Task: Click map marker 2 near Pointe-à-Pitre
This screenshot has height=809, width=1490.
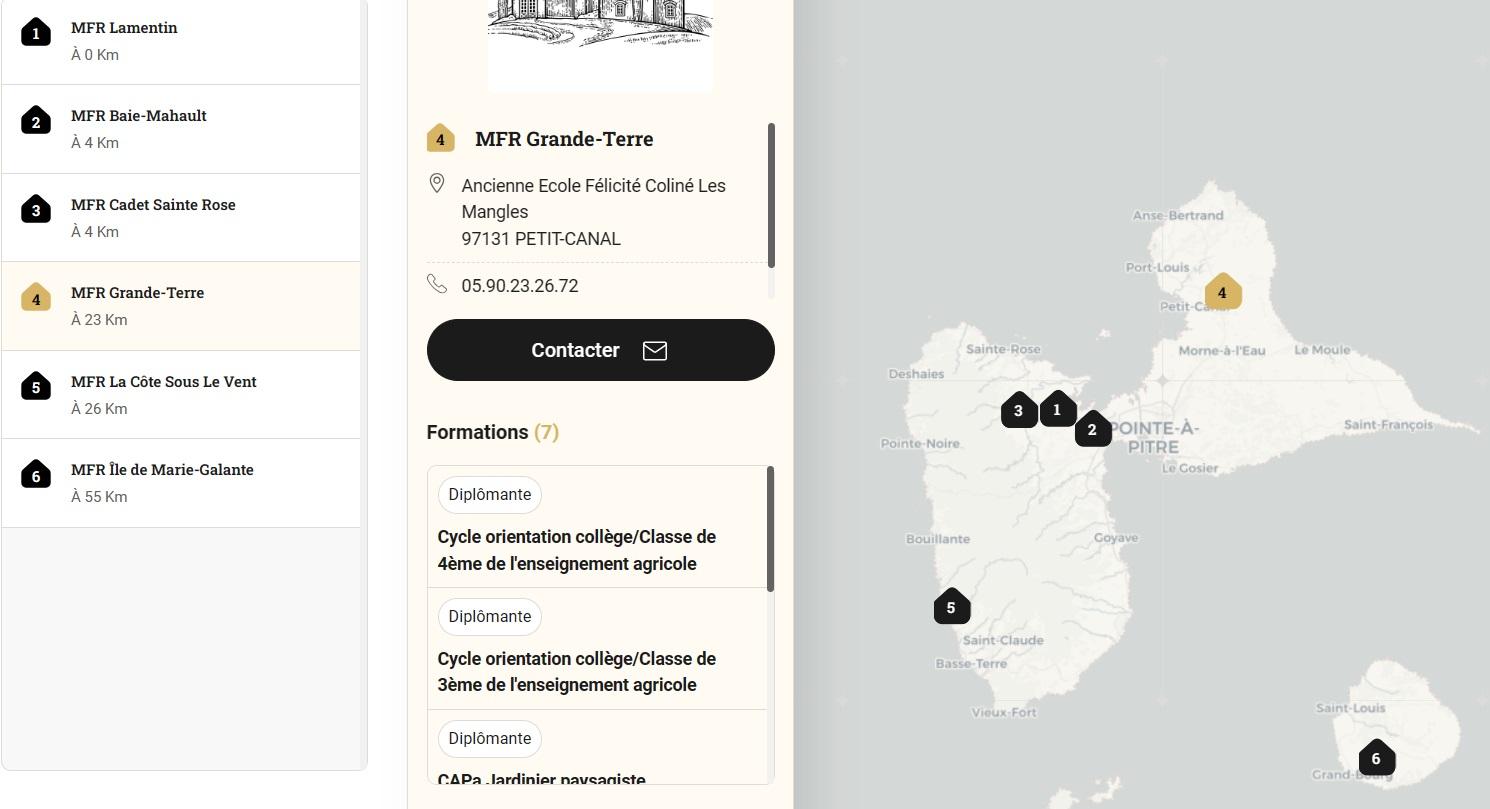Action: 1092,429
